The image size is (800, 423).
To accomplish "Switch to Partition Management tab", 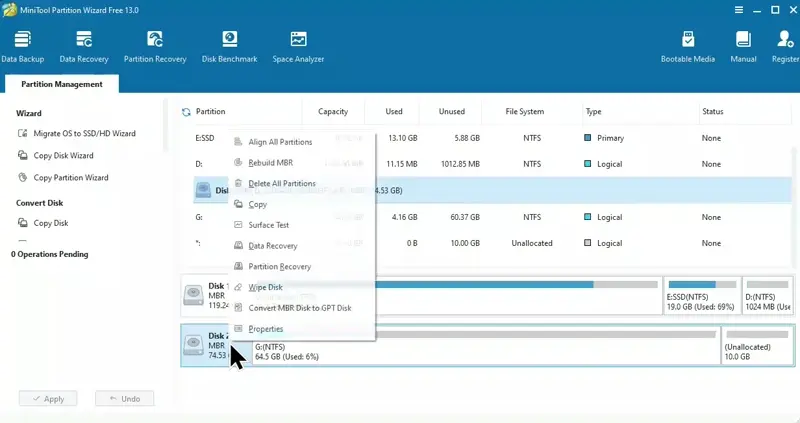I will click(62, 84).
